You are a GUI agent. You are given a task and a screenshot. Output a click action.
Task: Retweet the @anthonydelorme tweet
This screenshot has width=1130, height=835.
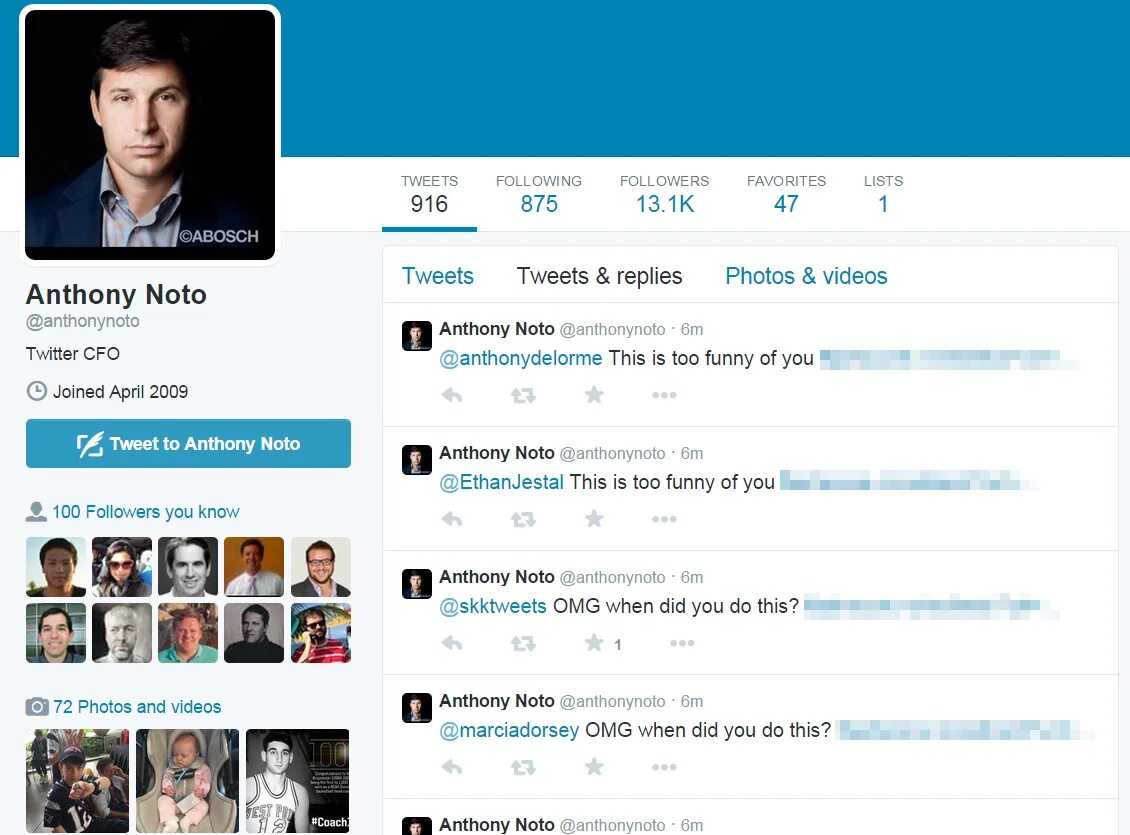tap(523, 395)
